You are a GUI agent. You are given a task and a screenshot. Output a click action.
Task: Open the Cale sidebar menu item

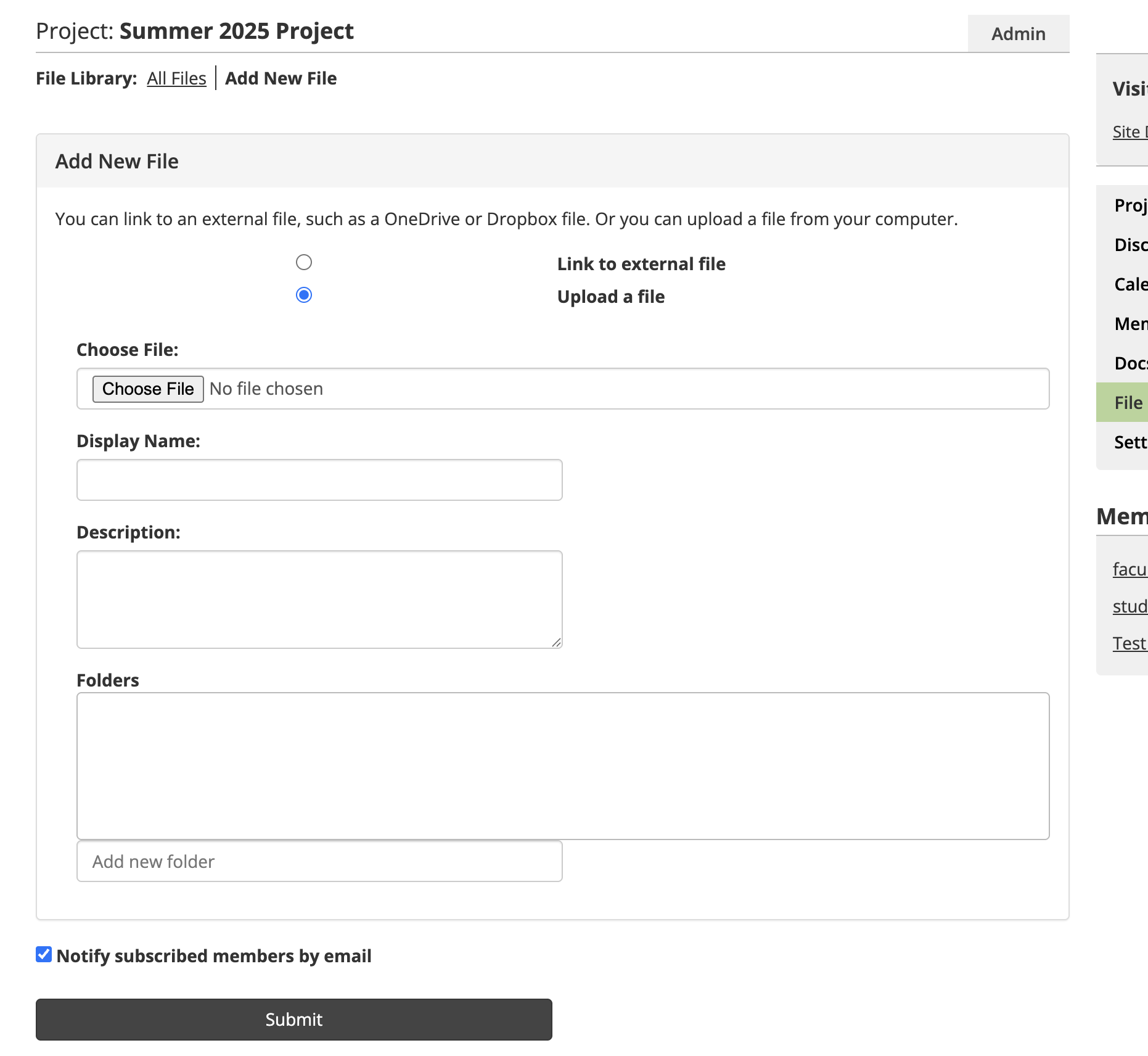[1130, 284]
